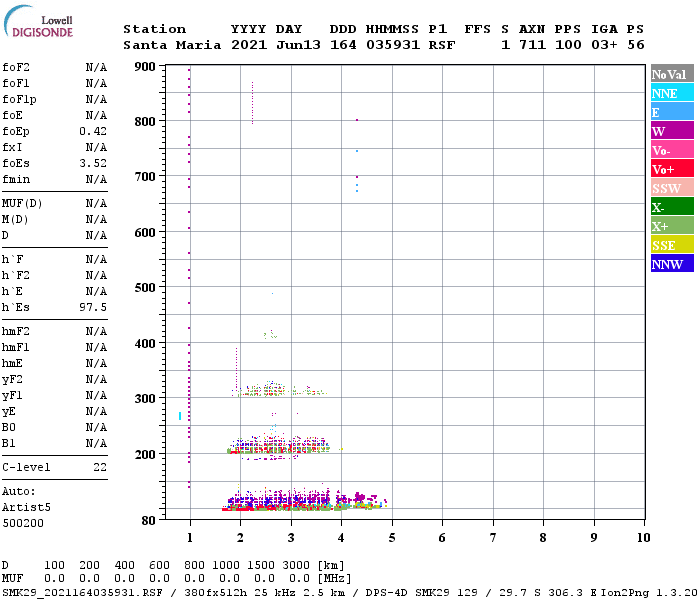
Task: Select the X+ light green swatch
Action: pyautogui.click(x=672, y=226)
